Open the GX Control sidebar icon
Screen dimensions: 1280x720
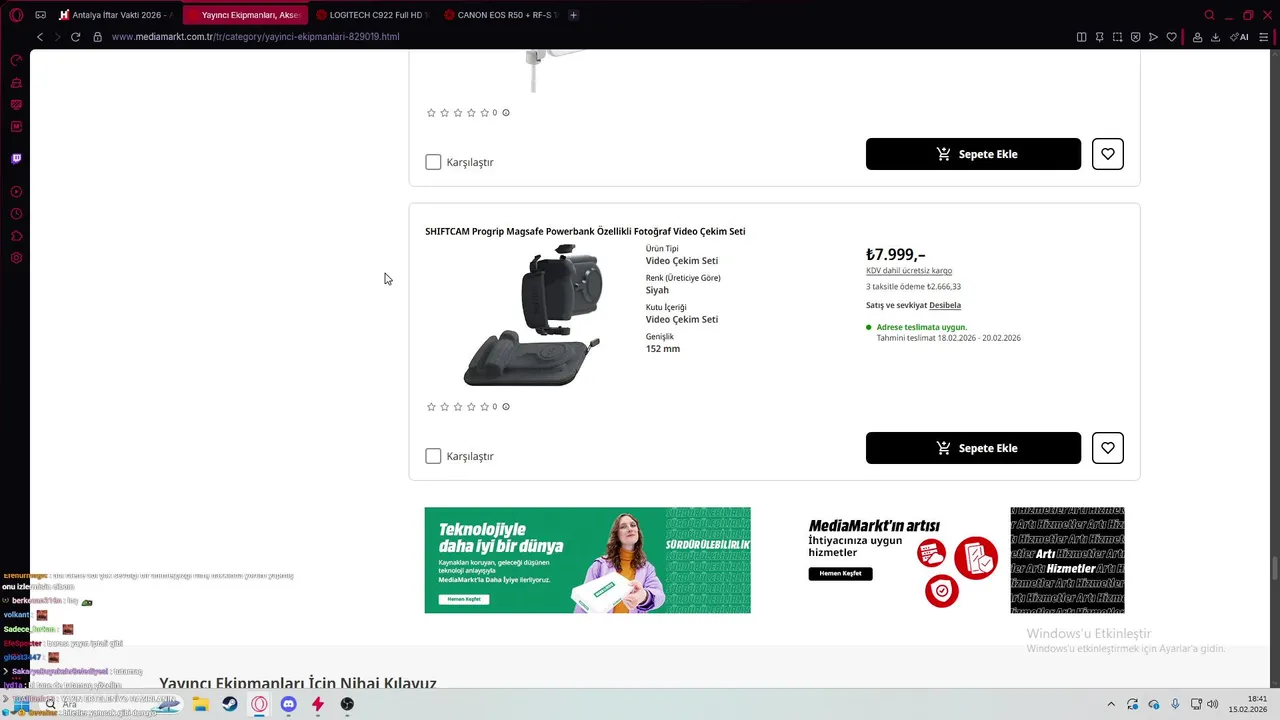[16, 60]
